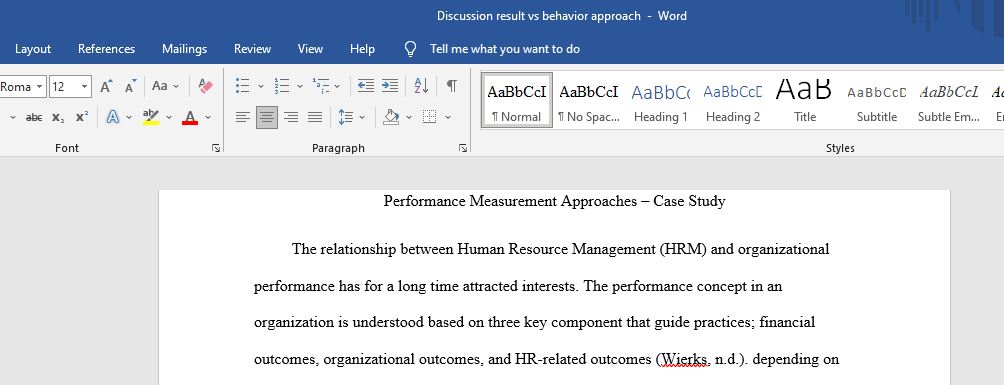Screen dimensions: 1004x385
Task: Apply yellow text highlight color
Action: [x=150, y=117]
